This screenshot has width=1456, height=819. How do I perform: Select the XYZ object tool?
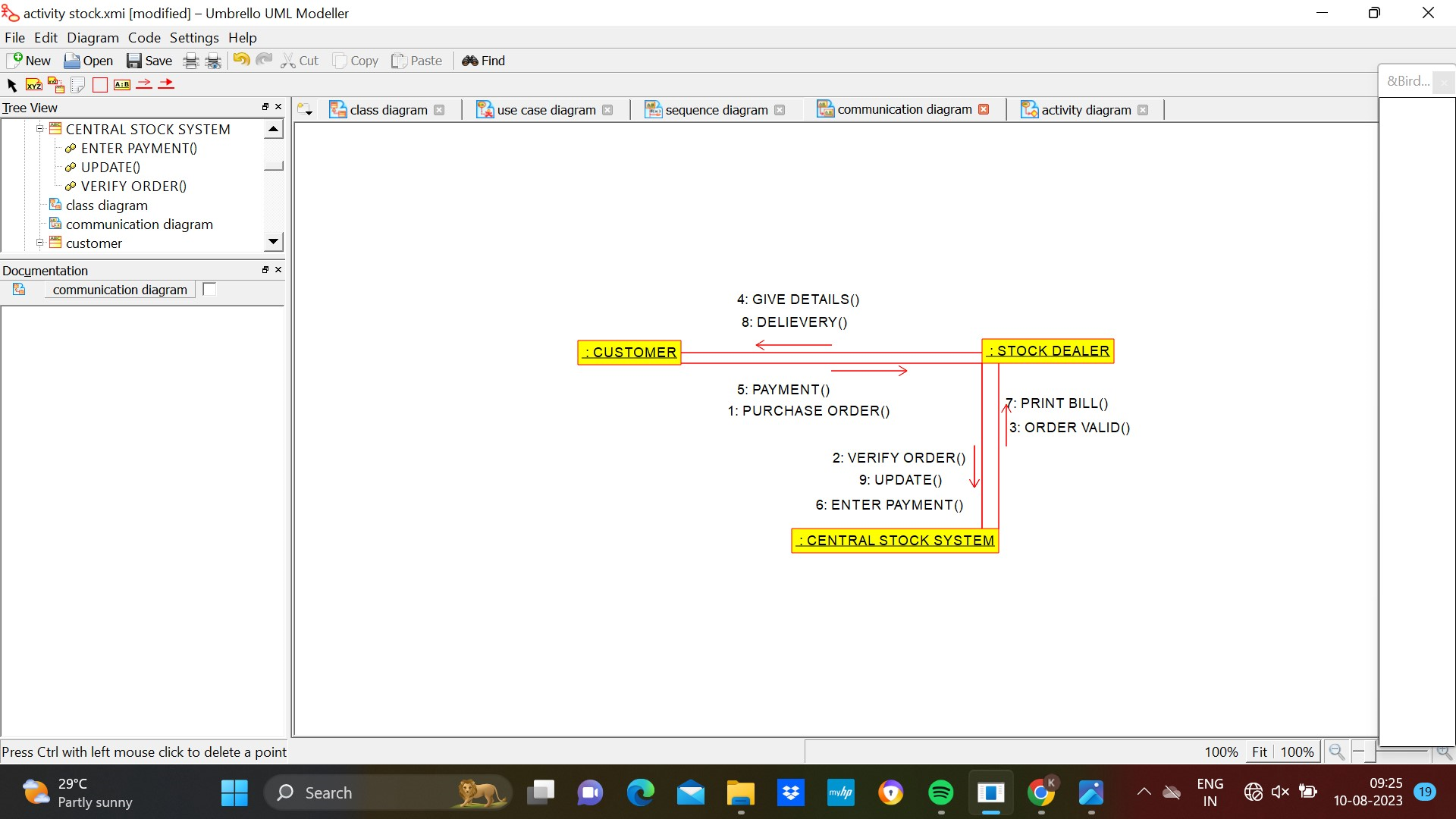coord(34,85)
